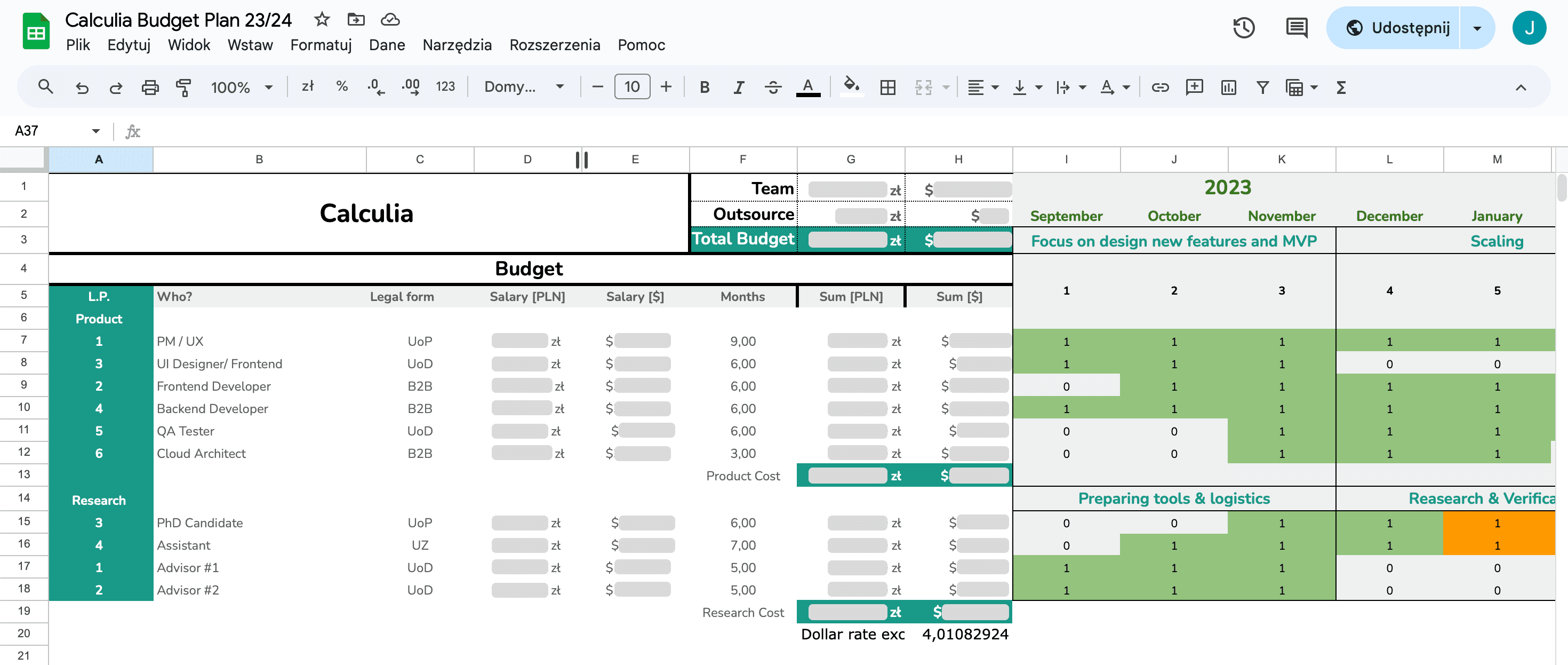Open the Dane menu
1568x665 pixels.
pyautogui.click(x=387, y=45)
